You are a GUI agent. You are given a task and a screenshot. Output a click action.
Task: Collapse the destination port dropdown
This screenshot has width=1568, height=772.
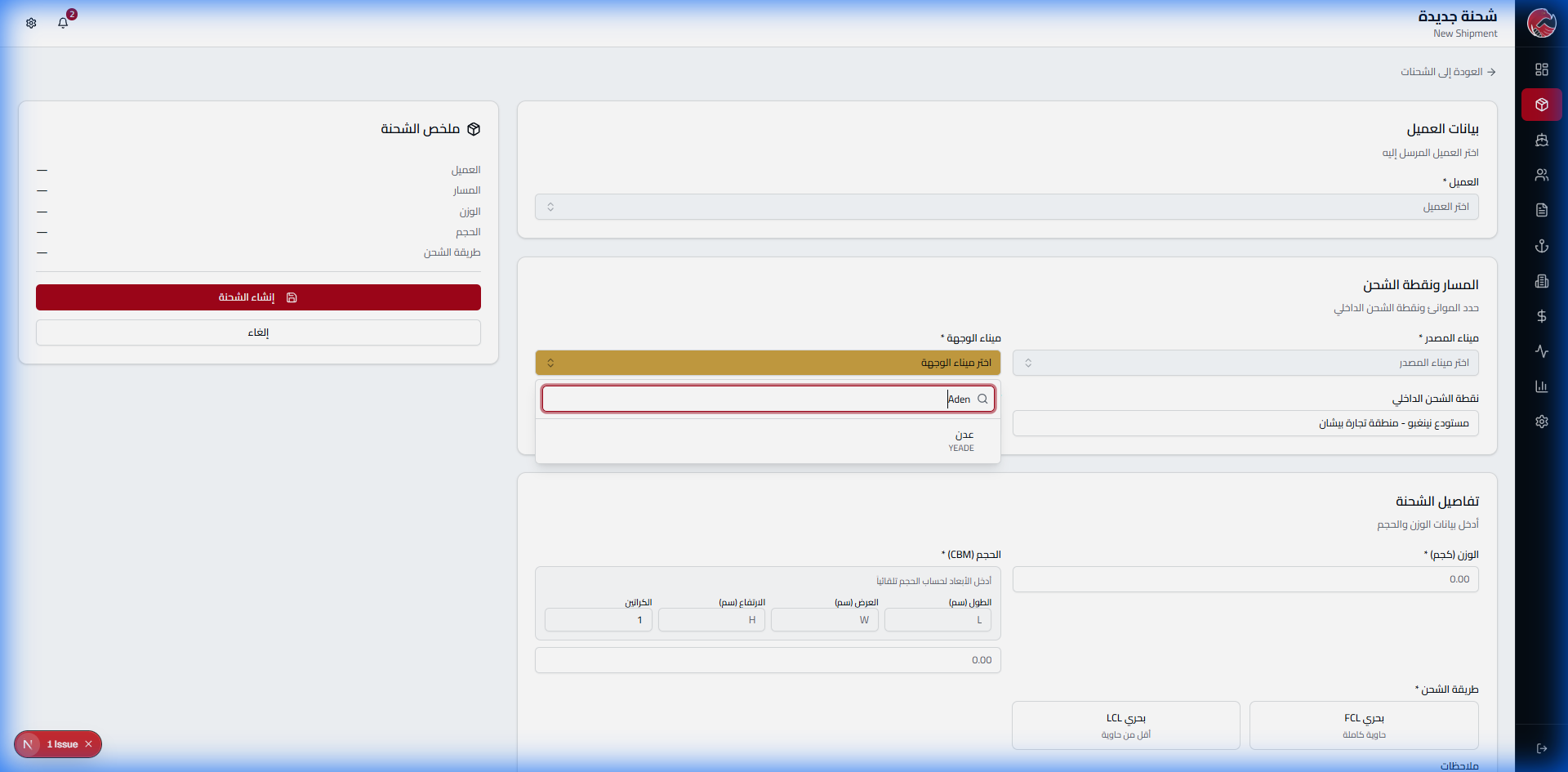click(x=767, y=363)
